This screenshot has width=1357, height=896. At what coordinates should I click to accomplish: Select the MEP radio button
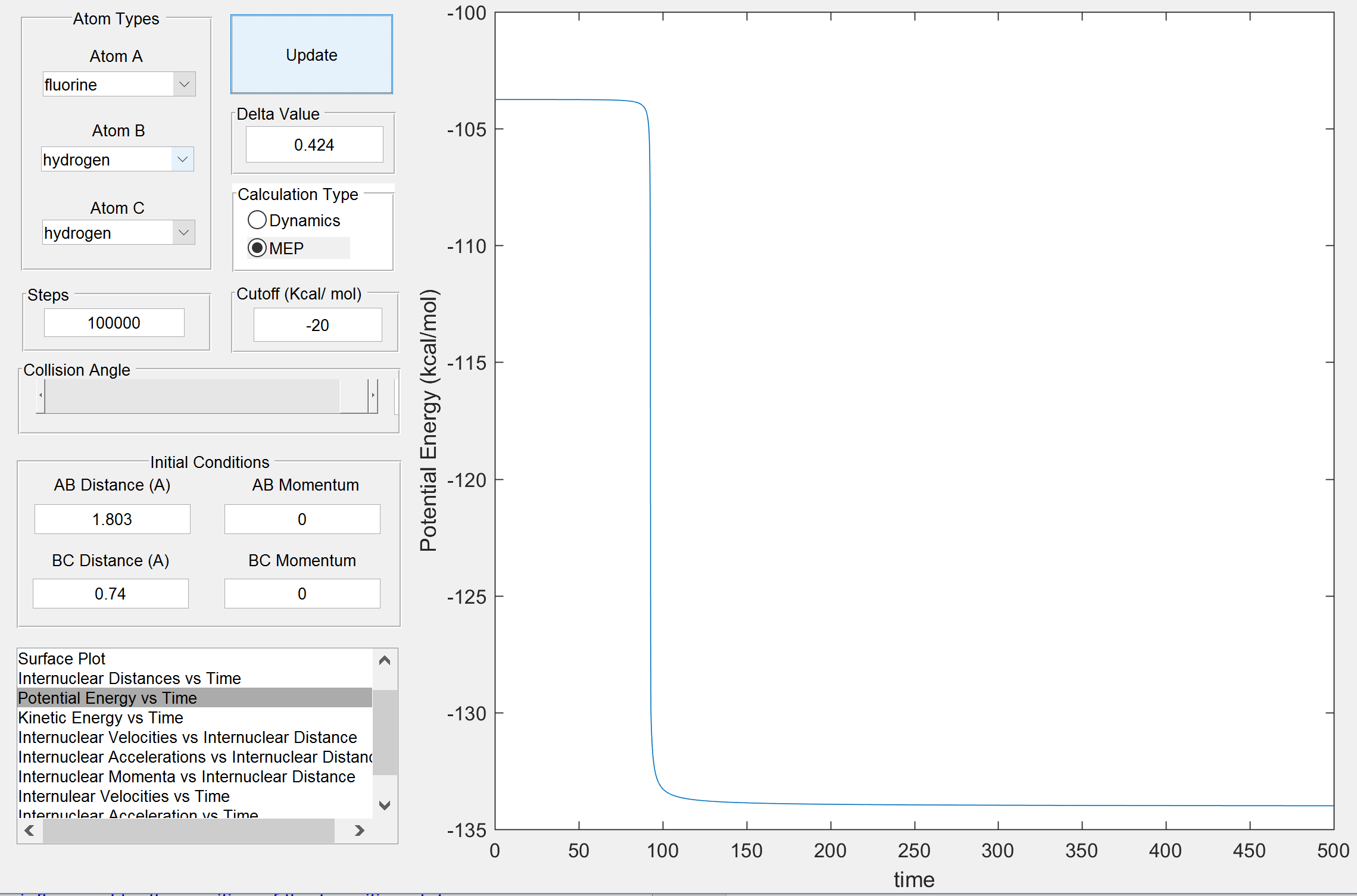(257, 248)
